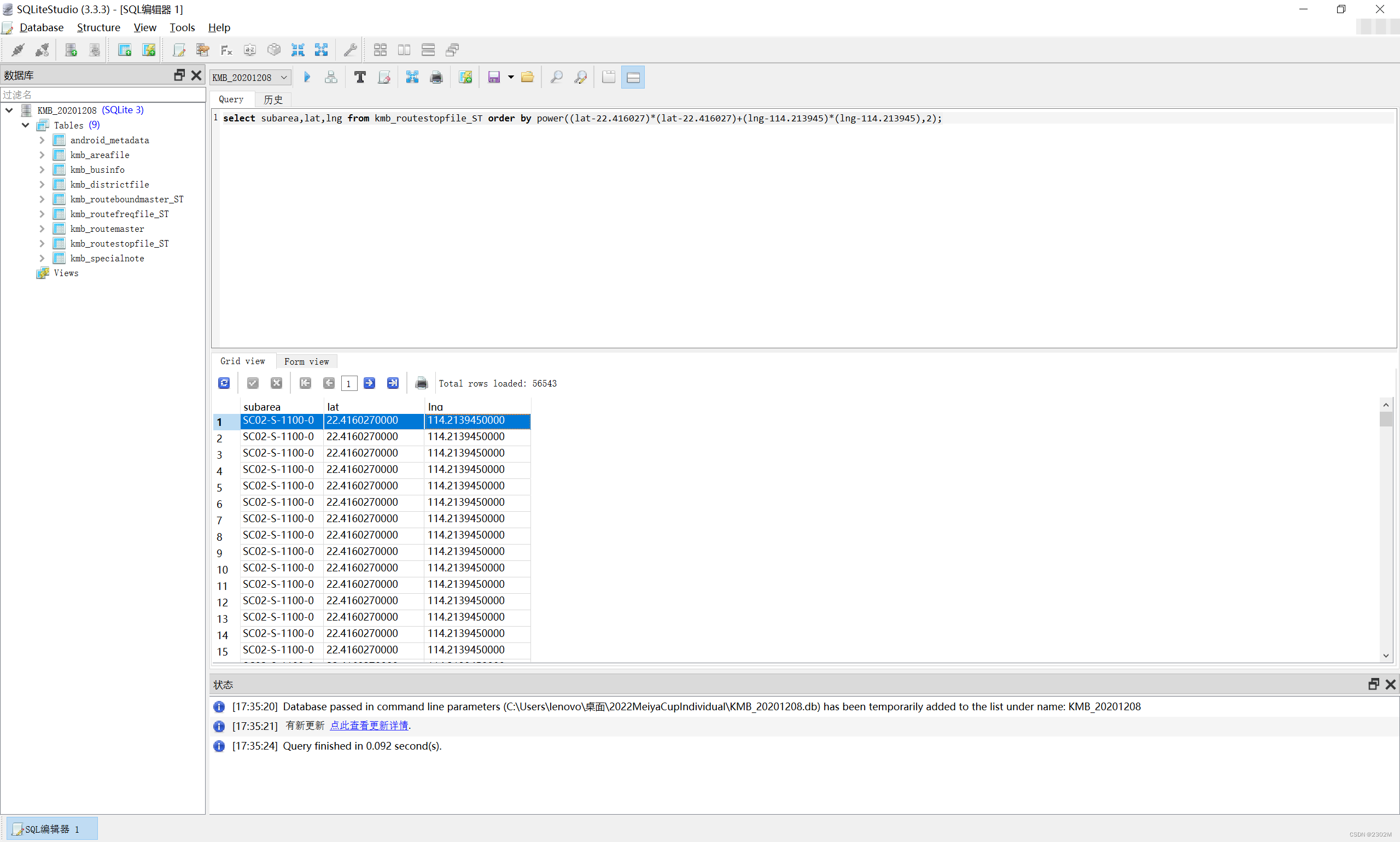The width and height of the screenshot is (1400, 842).
Task: Open configuration with the wrench icon
Action: 350,50
